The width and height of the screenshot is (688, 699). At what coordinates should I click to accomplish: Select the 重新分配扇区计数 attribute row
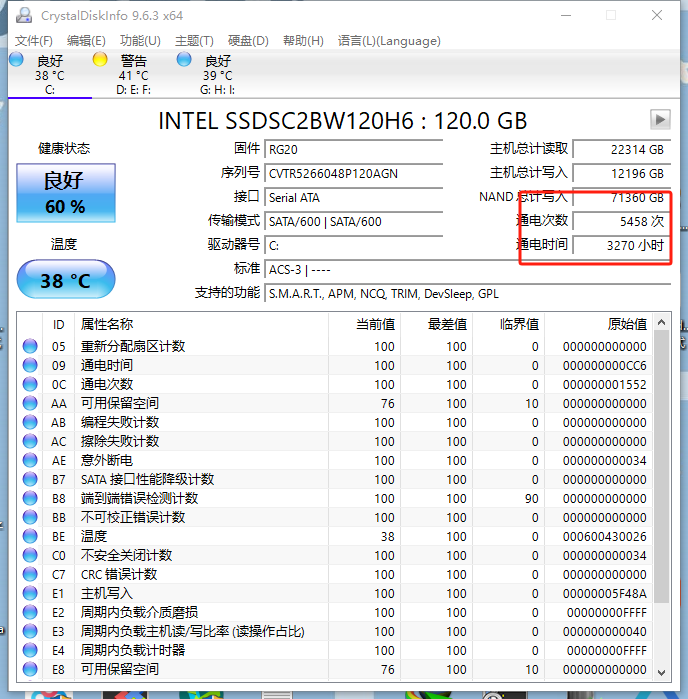point(335,346)
